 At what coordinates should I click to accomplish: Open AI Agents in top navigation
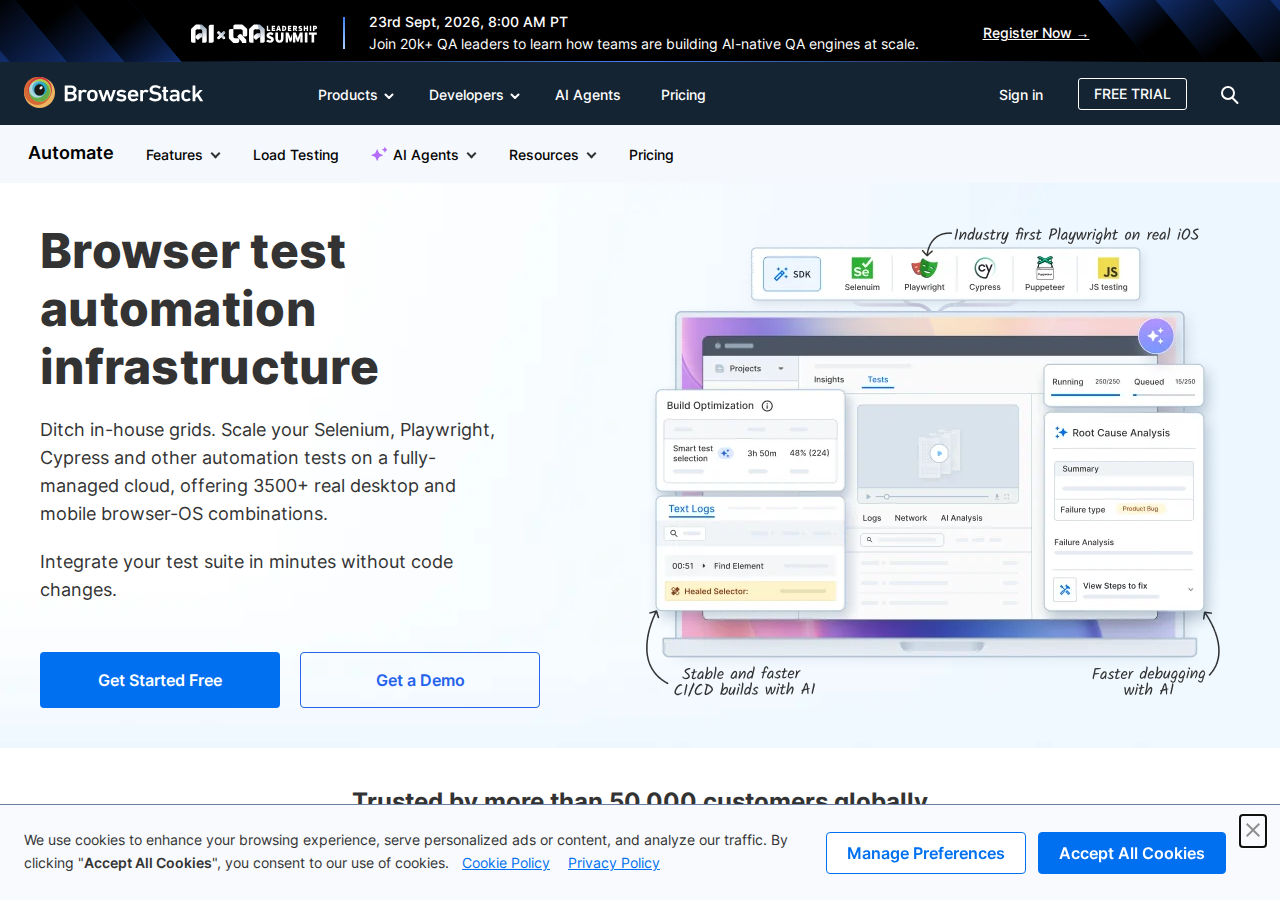click(x=588, y=95)
